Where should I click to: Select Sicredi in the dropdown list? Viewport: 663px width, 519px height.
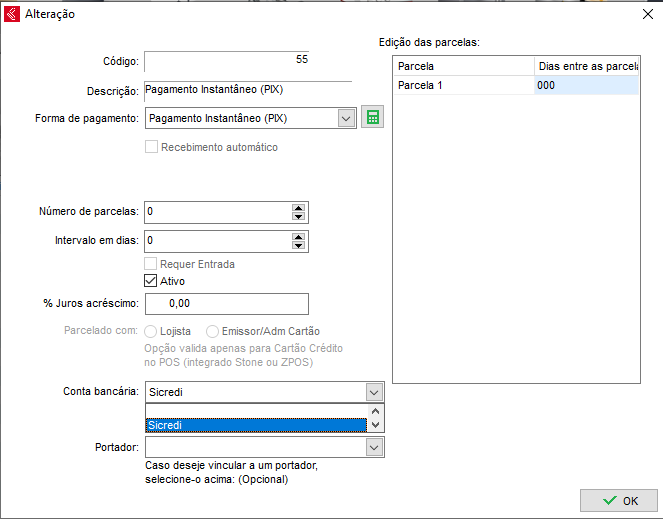(255, 425)
